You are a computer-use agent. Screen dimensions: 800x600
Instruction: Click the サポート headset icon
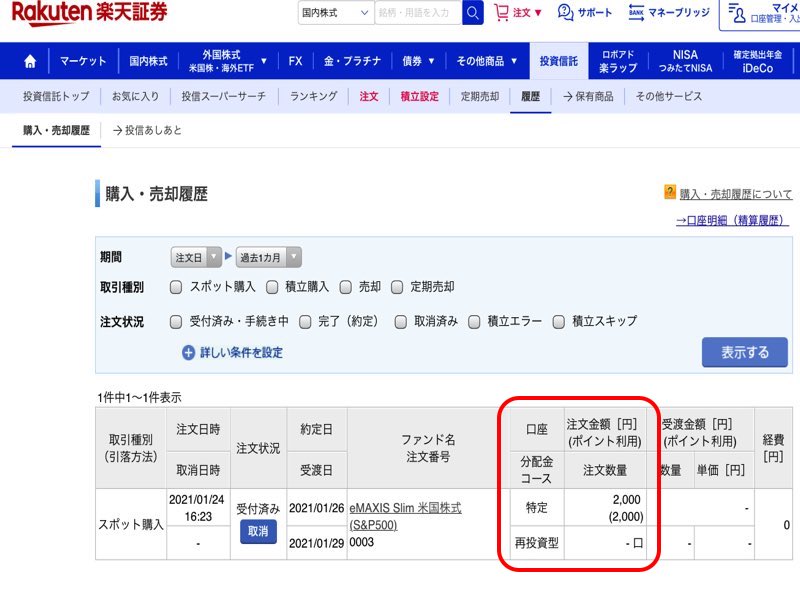coord(566,13)
